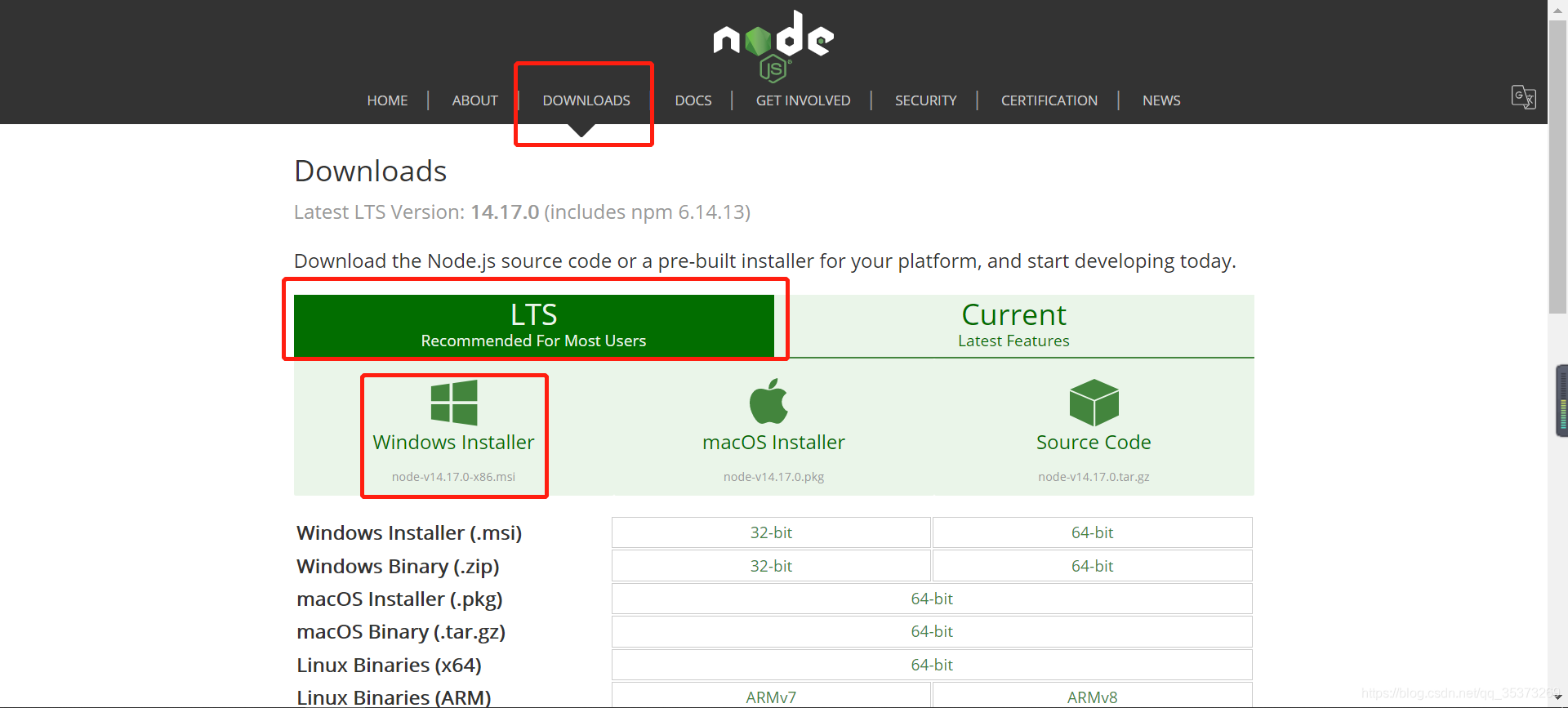Click the Latest LTS Version 14.17.0 text
Screen dimensions: 1568x708
pyautogui.click(x=522, y=212)
